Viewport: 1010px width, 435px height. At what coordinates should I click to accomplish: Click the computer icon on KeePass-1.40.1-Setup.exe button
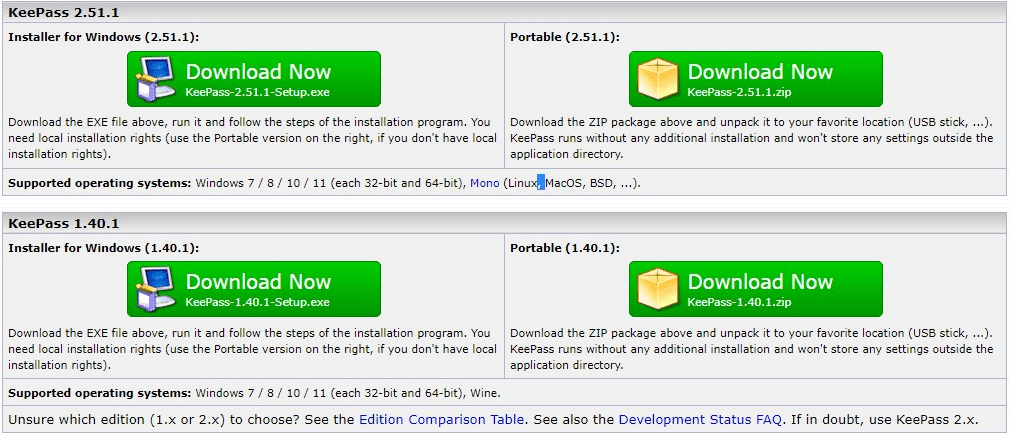155,289
